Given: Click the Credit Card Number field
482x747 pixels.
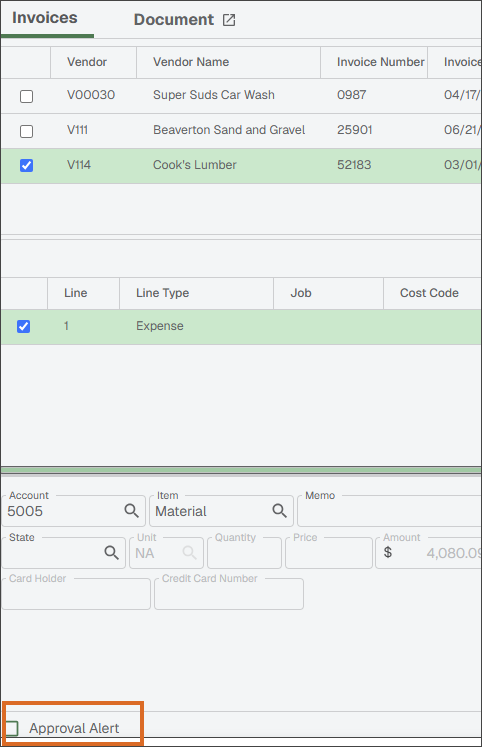Looking at the screenshot, I should click(x=229, y=594).
